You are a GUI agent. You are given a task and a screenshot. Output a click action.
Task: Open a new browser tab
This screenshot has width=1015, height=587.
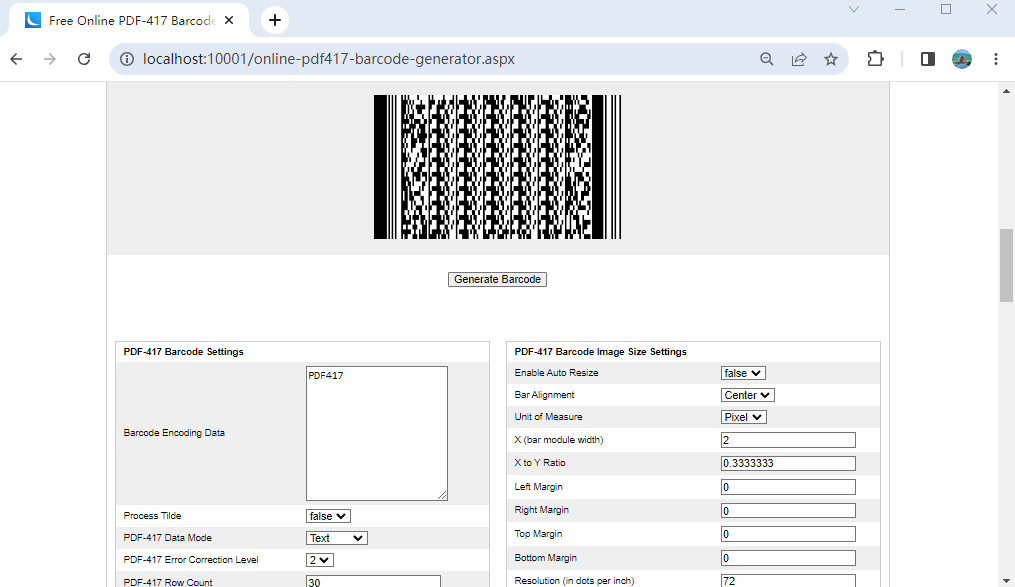coord(274,19)
